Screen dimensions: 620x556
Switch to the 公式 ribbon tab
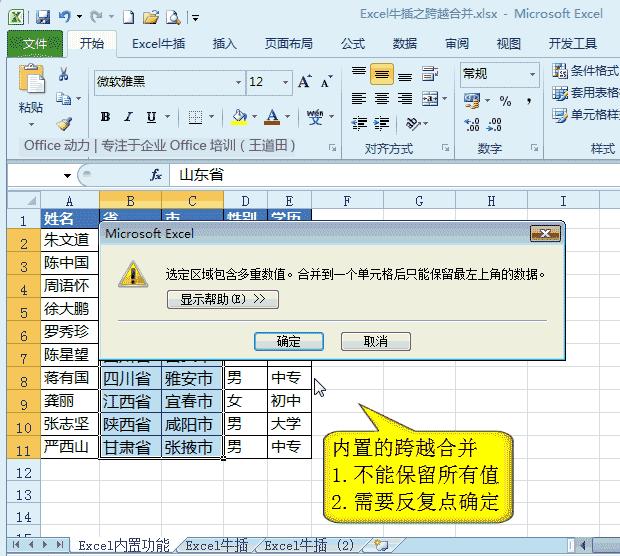point(353,43)
